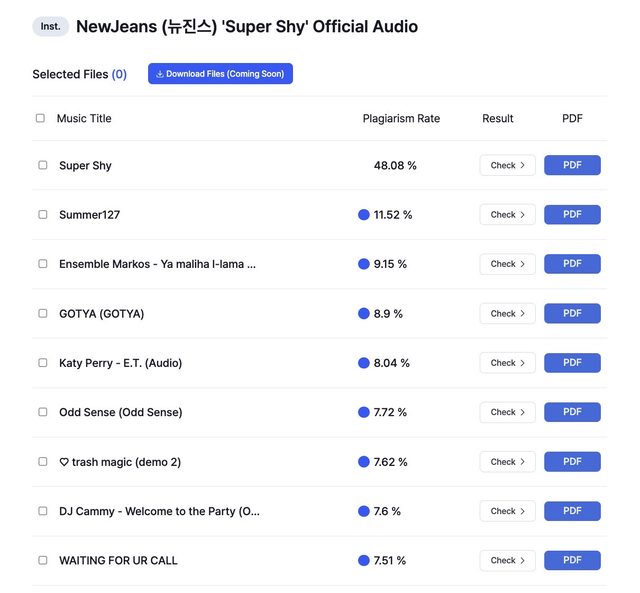Image resolution: width=640 pixels, height=593 pixels.
Task: Click the blue dot beside 9.15 % rate
Action: 364,264
